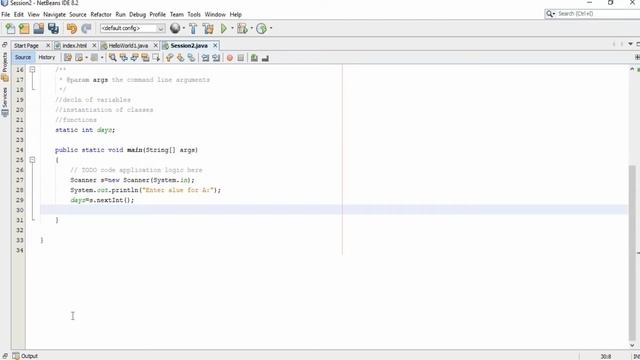This screenshot has width=640, height=360.
Task: Click the New Project toolbar icon
Action: click(x=24, y=29)
